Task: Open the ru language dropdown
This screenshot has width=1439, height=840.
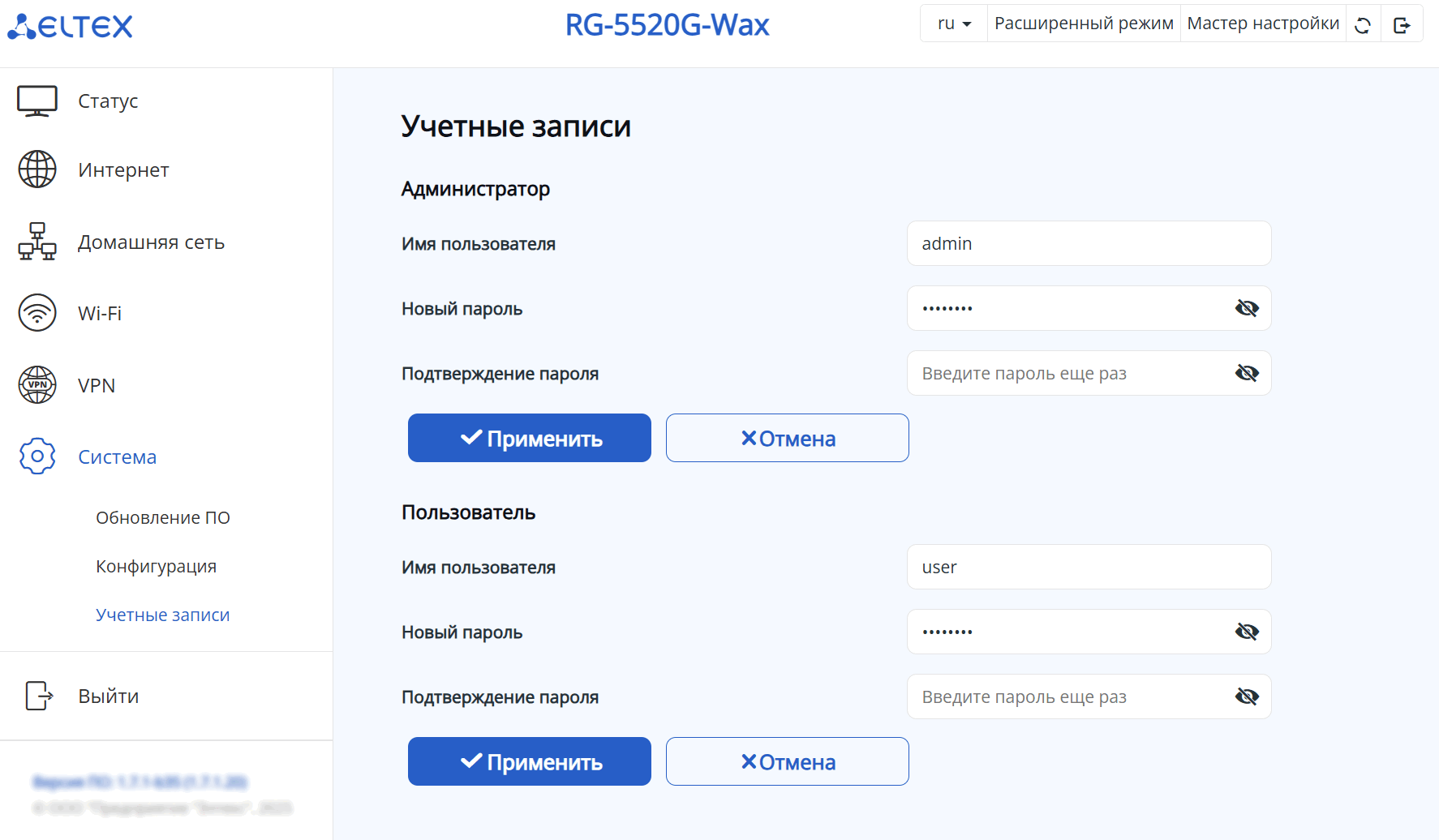Action: click(954, 24)
